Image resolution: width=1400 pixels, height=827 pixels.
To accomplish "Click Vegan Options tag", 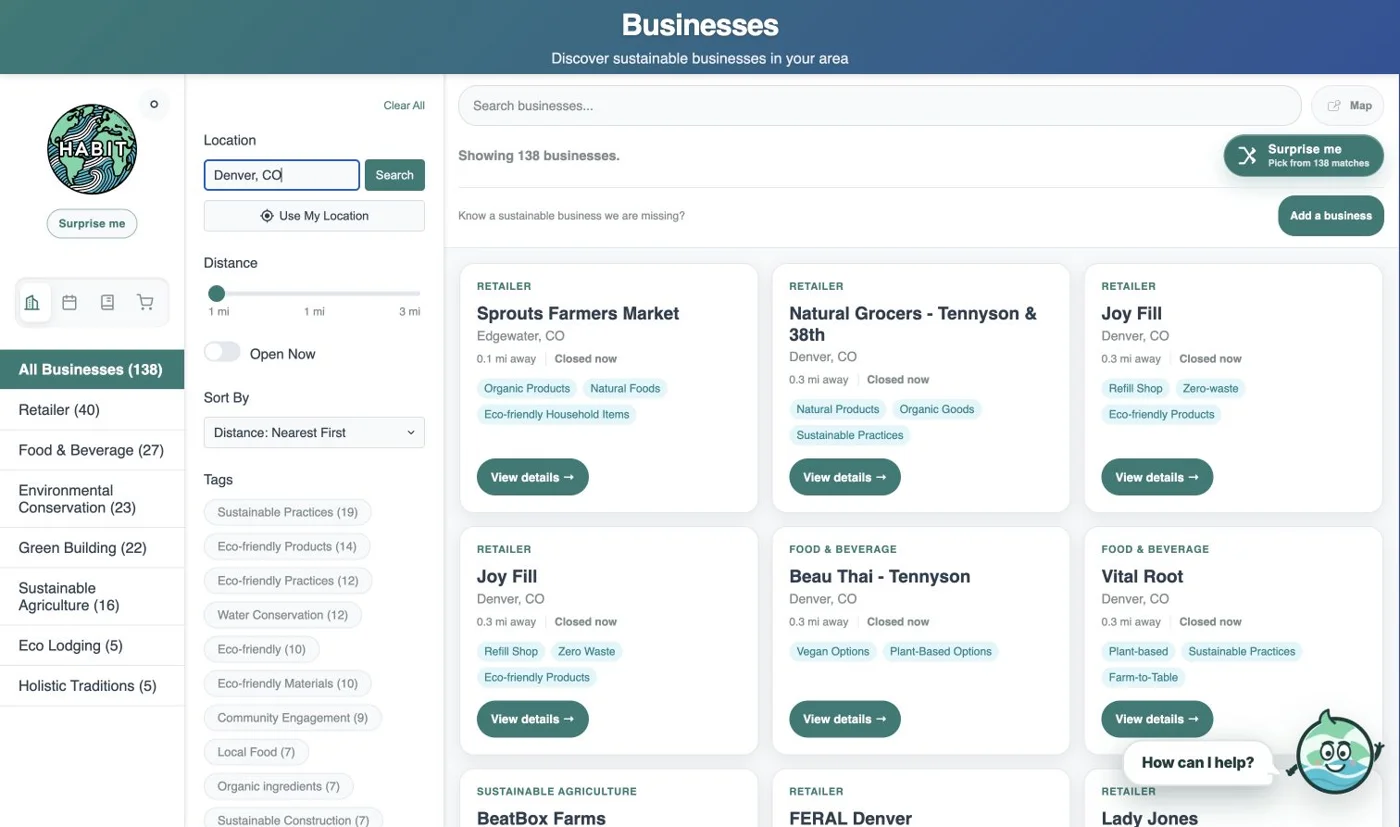I will pyautogui.click(x=832, y=651).
